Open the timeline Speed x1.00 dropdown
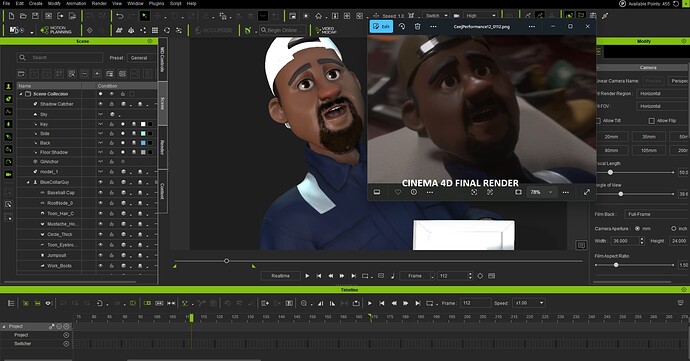The height and width of the screenshot is (361, 690). pos(530,303)
